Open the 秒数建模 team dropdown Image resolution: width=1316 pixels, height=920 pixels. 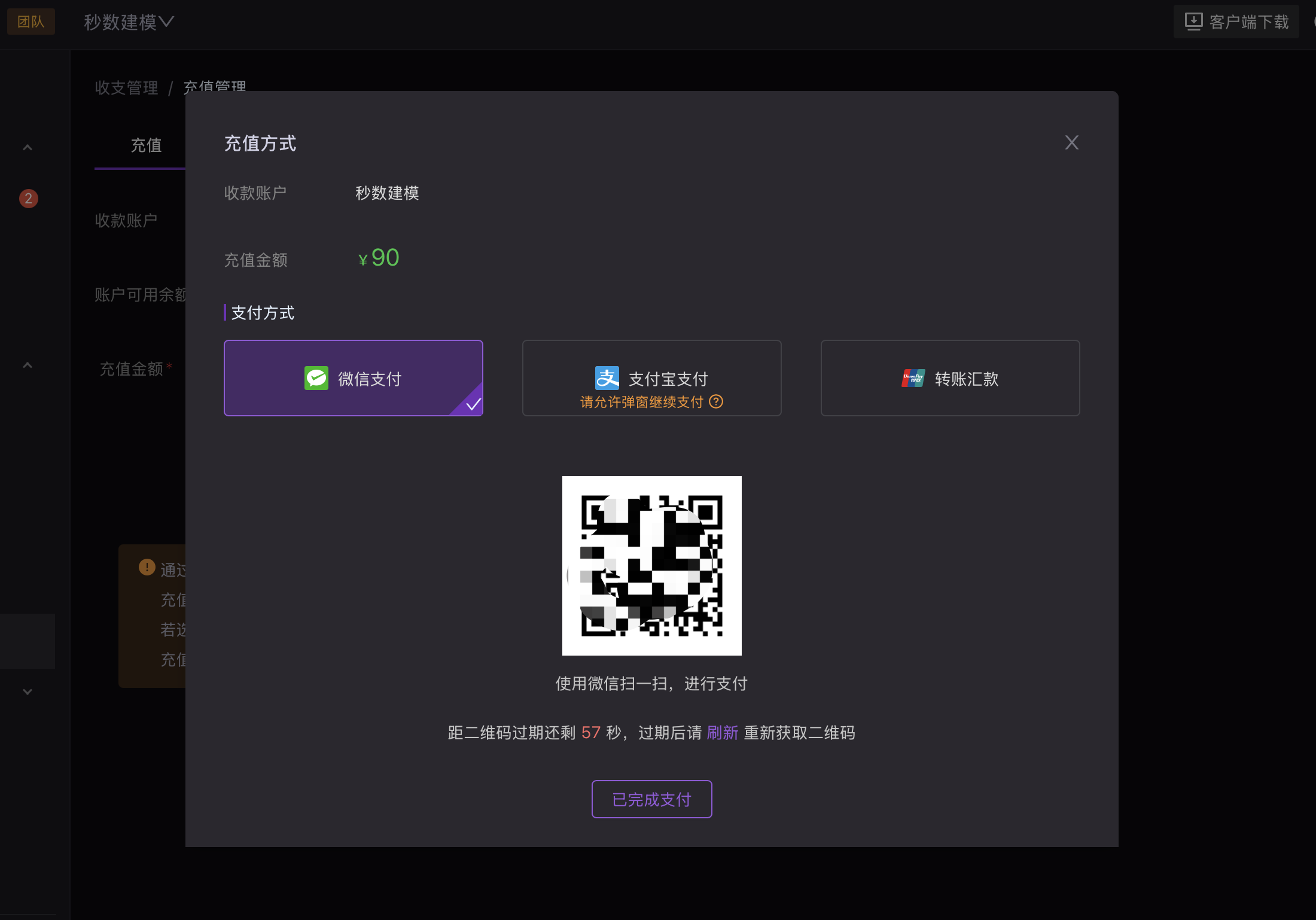coord(129,22)
